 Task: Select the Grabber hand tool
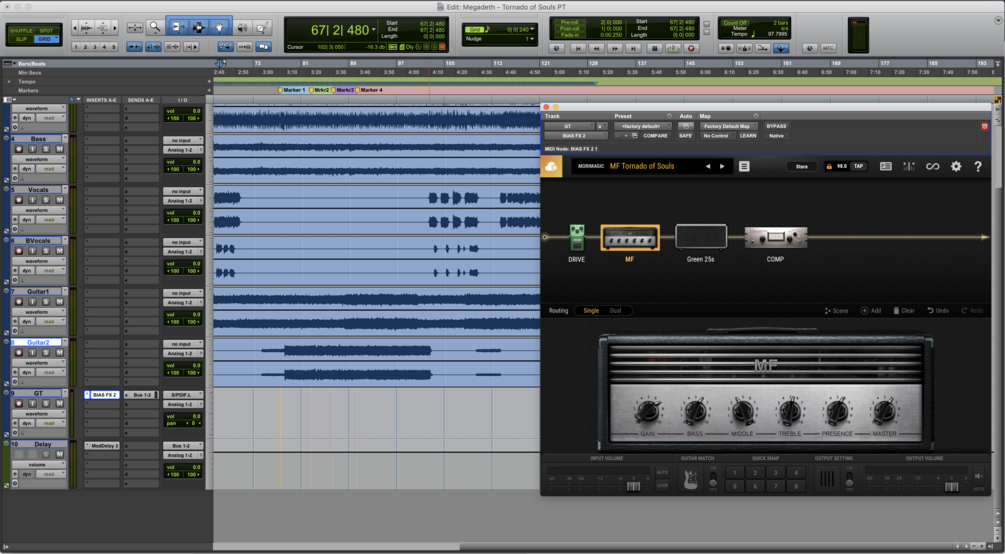(219, 28)
